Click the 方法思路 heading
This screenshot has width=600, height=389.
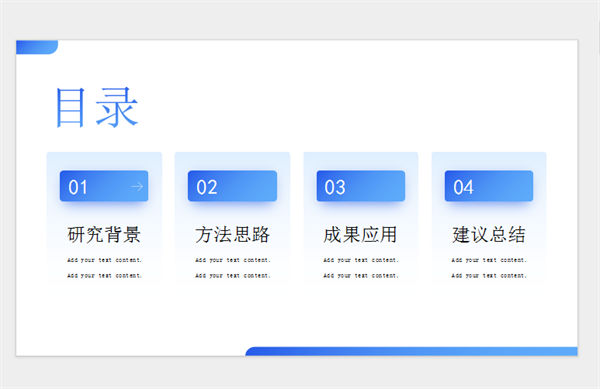(x=232, y=234)
